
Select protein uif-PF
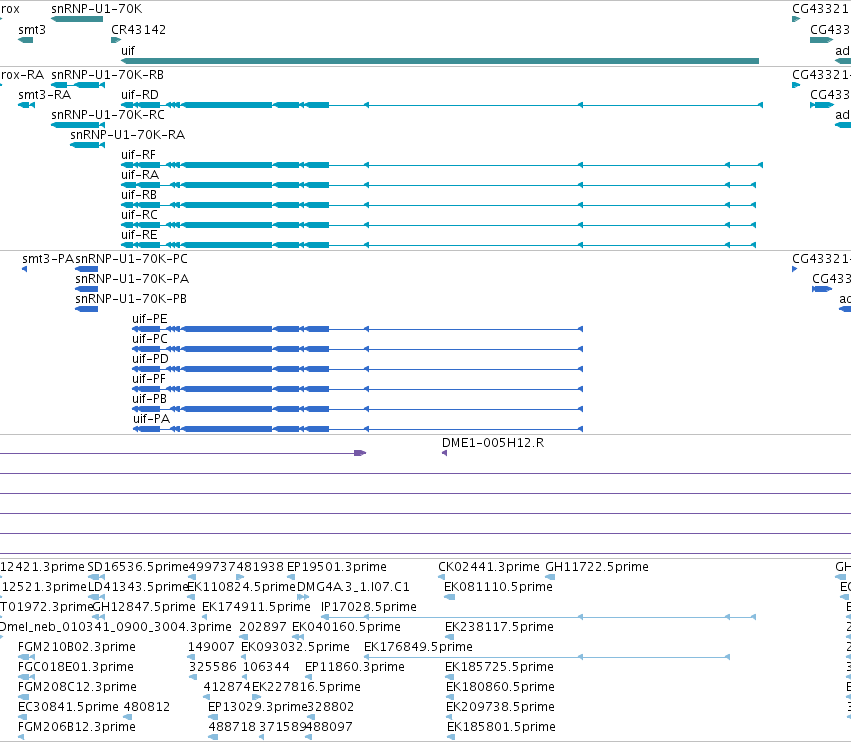(358, 389)
